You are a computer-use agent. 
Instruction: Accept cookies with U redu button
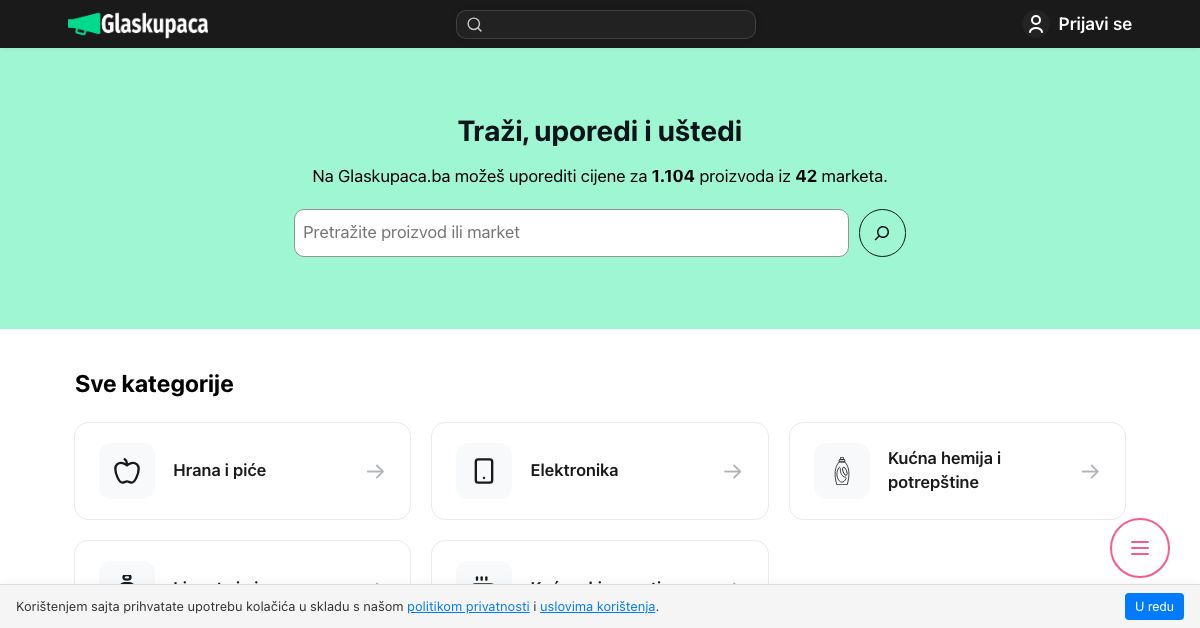click(1154, 606)
